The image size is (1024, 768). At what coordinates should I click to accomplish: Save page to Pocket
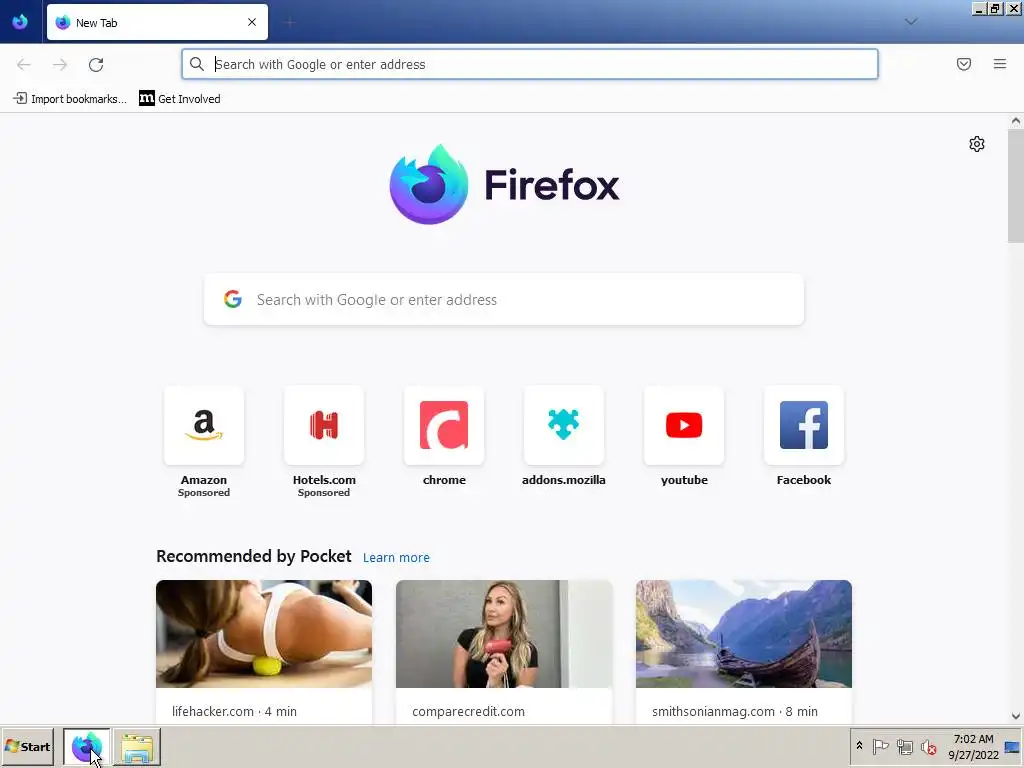tap(964, 64)
